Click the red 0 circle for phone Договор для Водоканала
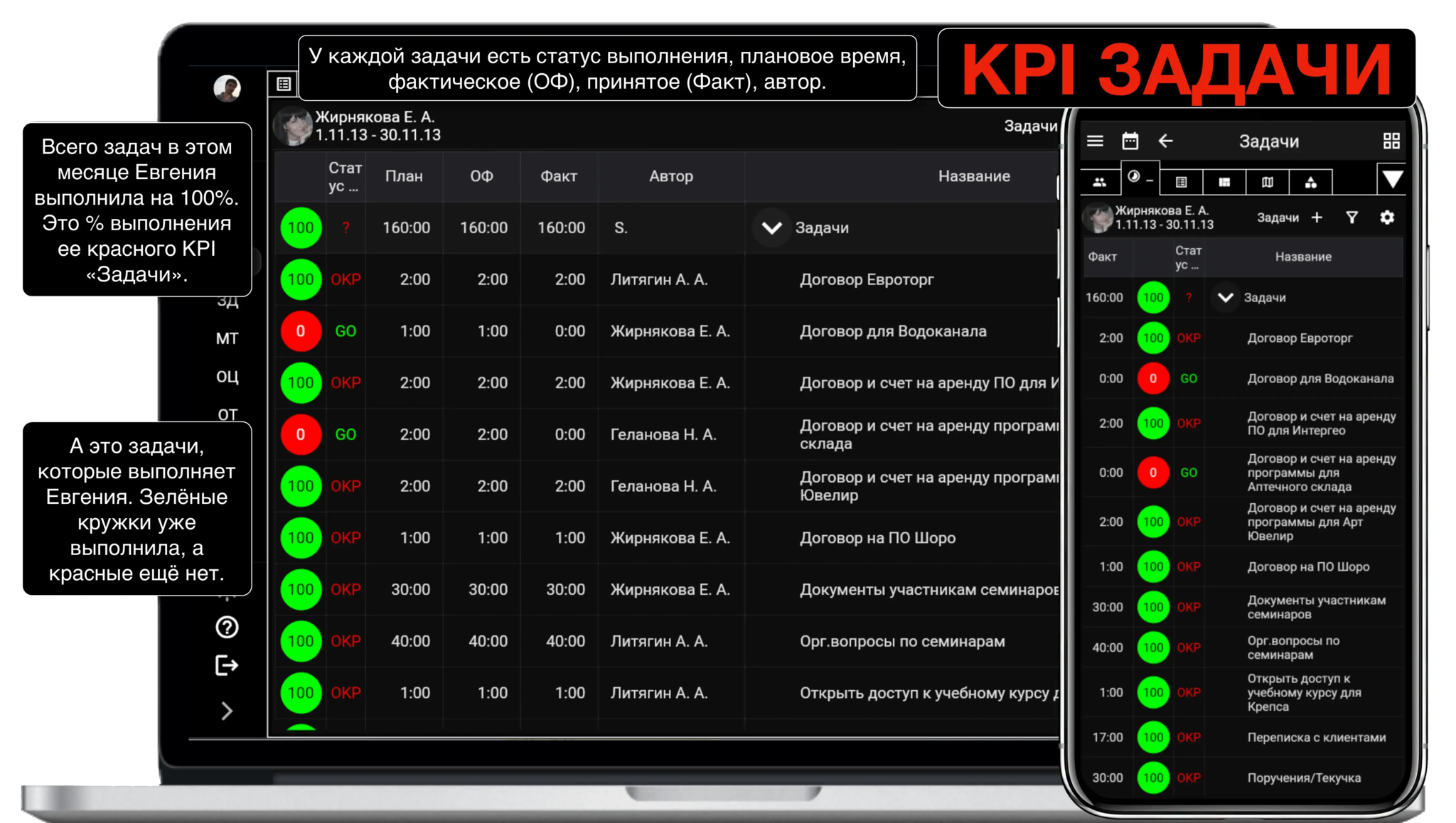Screen dimensions: 1456x823 pyautogui.click(x=1153, y=379)
